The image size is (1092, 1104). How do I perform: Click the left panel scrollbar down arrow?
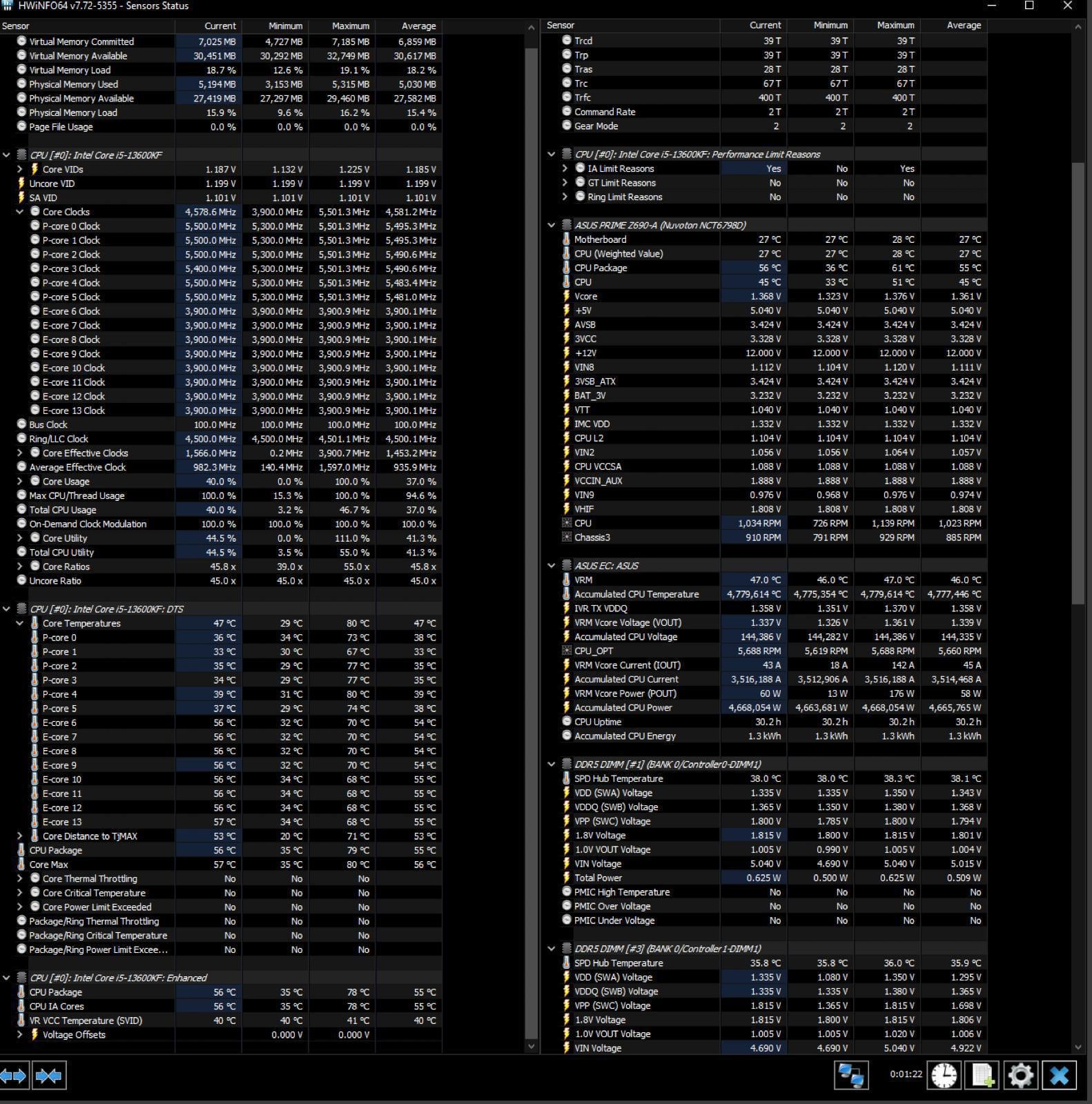tap(531, 1046)
